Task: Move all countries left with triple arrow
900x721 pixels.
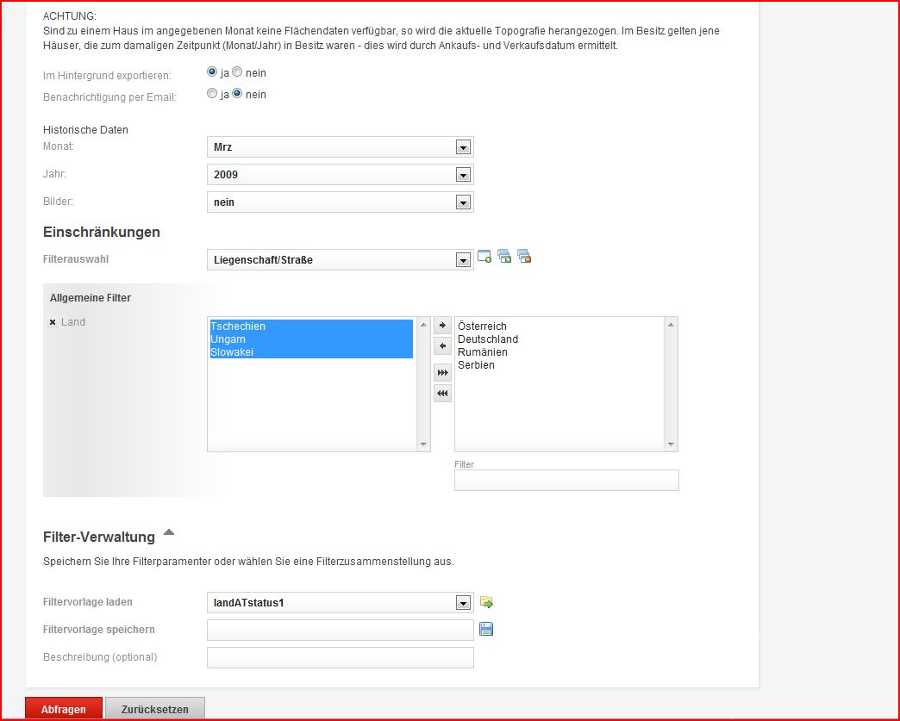Action: [x=443, y=394]
